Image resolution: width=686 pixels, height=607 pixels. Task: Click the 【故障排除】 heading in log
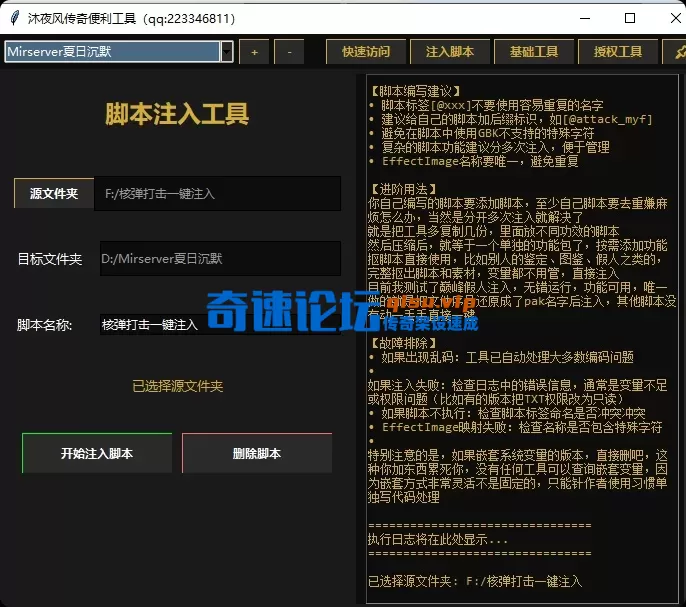click(403, 343)
